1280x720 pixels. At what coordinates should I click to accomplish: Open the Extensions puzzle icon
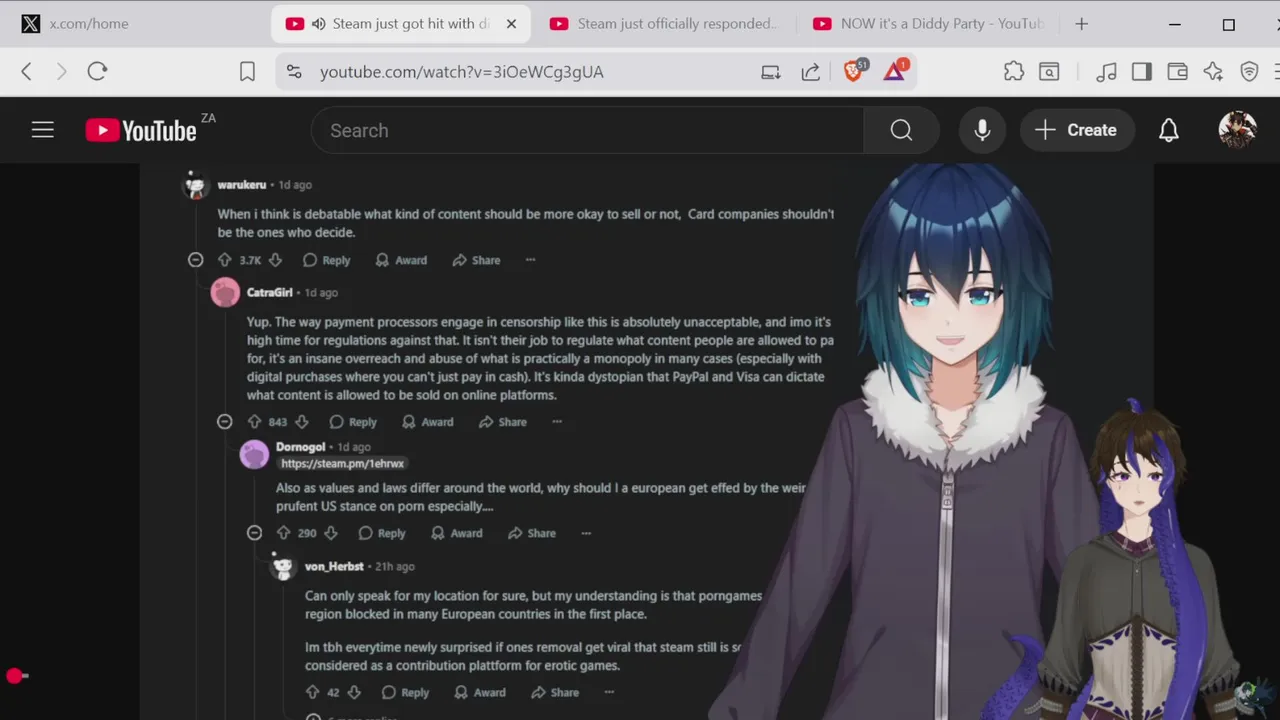tap(1014, 71)
